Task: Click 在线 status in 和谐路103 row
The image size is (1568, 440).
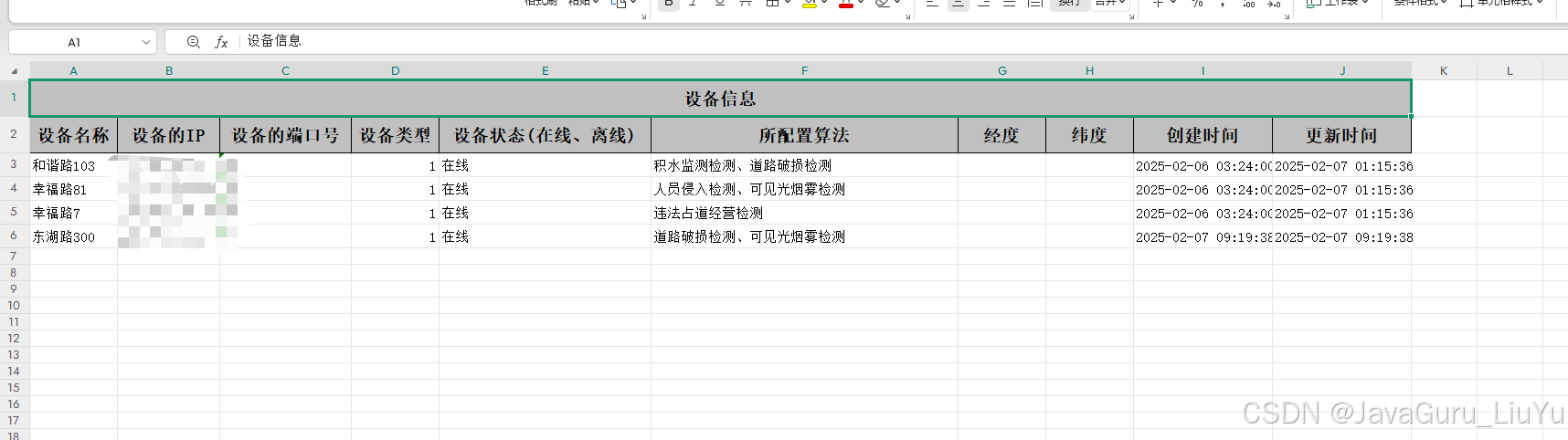Action: [x=545, y=165]
